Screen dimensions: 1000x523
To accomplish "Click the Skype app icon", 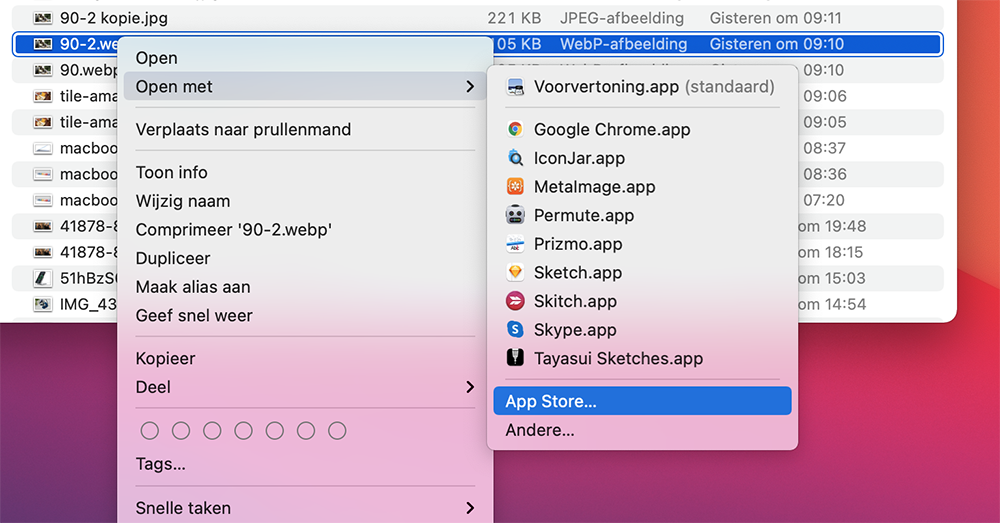I will click(x=515, y=329).
